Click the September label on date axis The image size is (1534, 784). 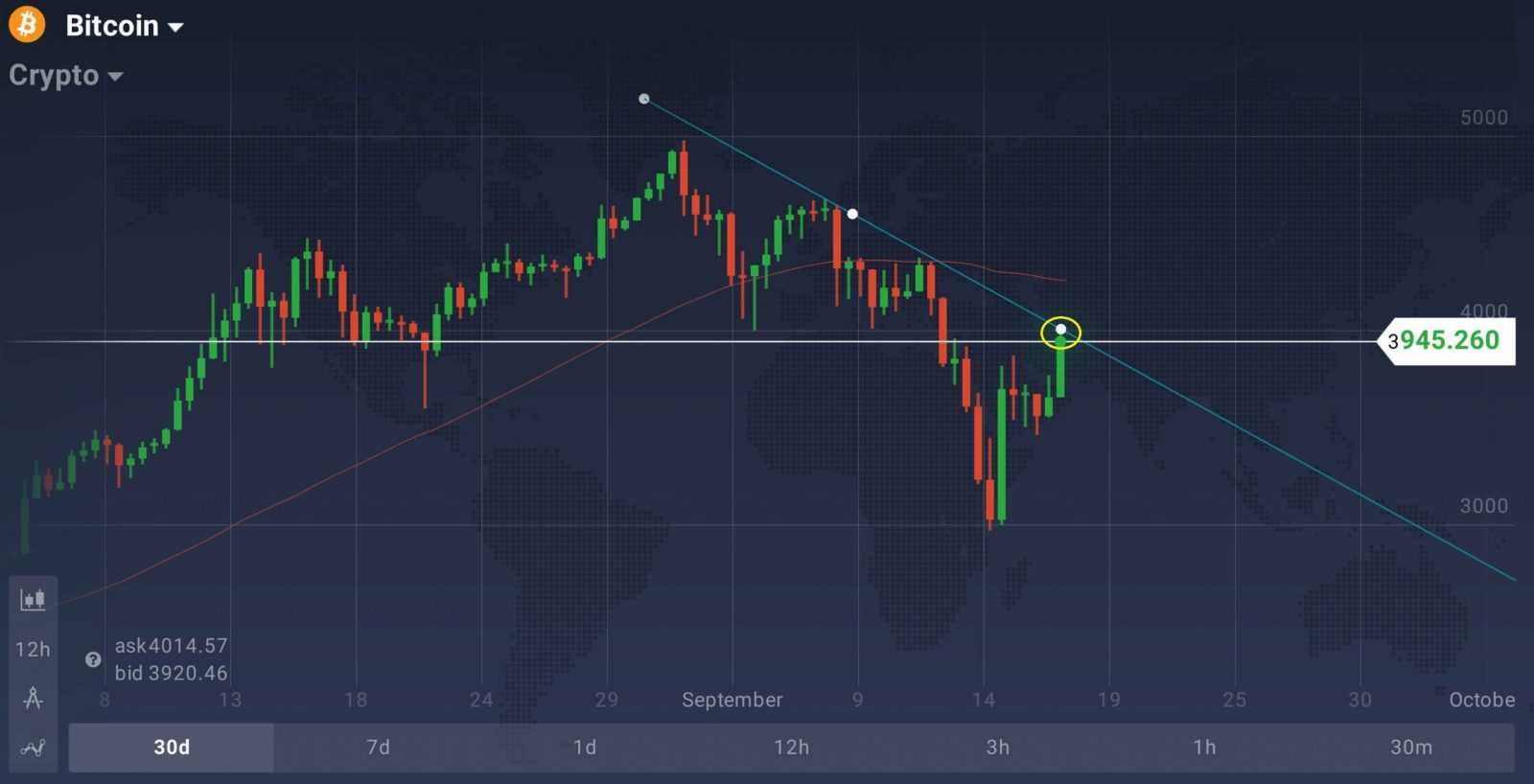point(732,700)
